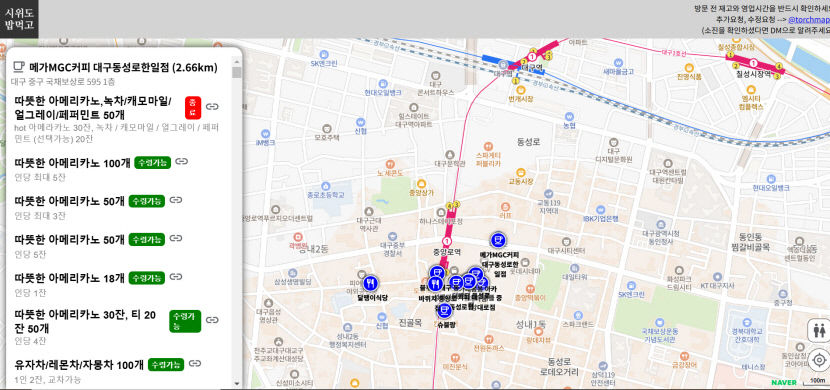
Task: Click the 진골목 map label
Action: [410, 322]
